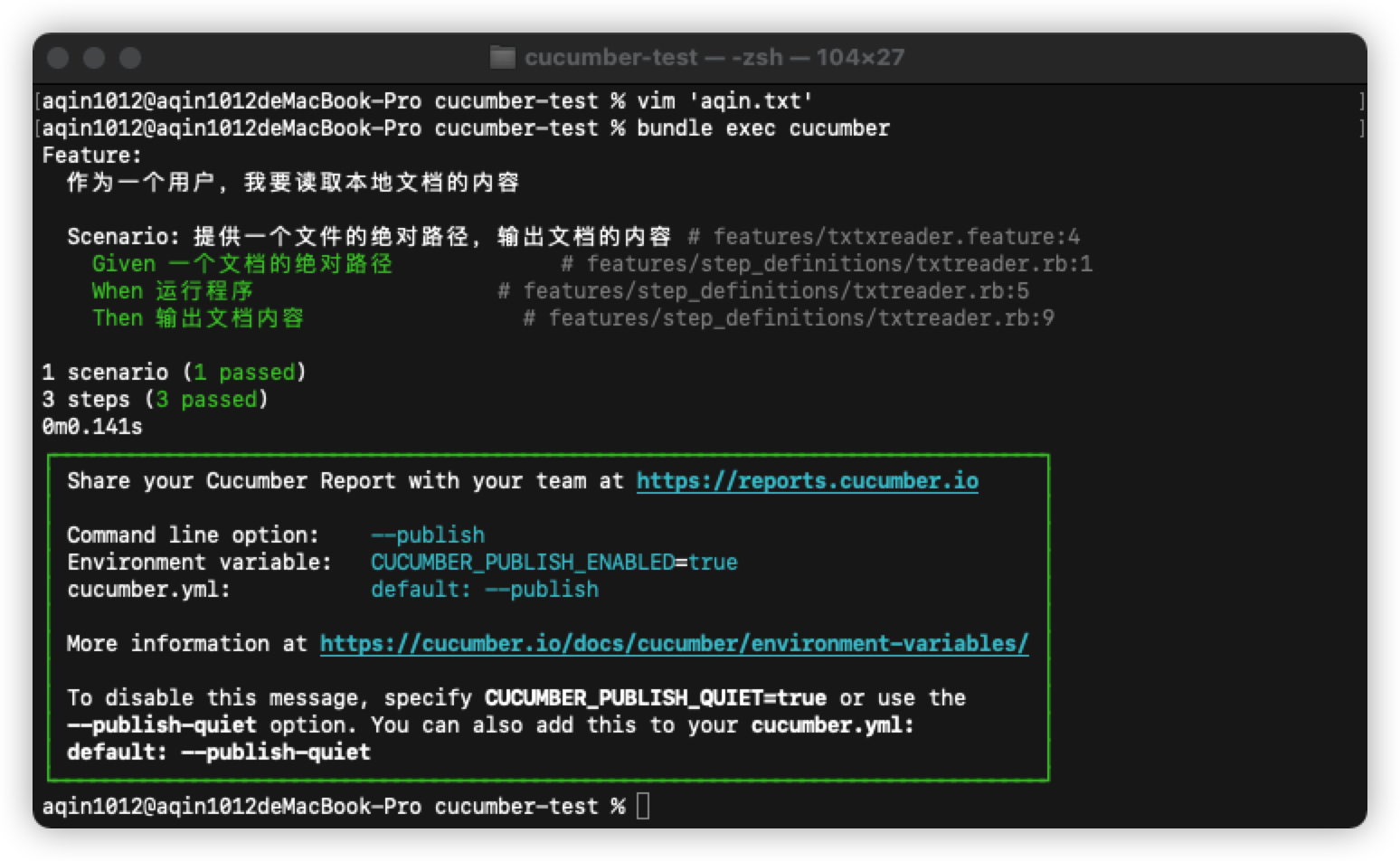Click the cursor block at the final prompt
Viewport: 1400px width, 861px height.
pos(643,806)
